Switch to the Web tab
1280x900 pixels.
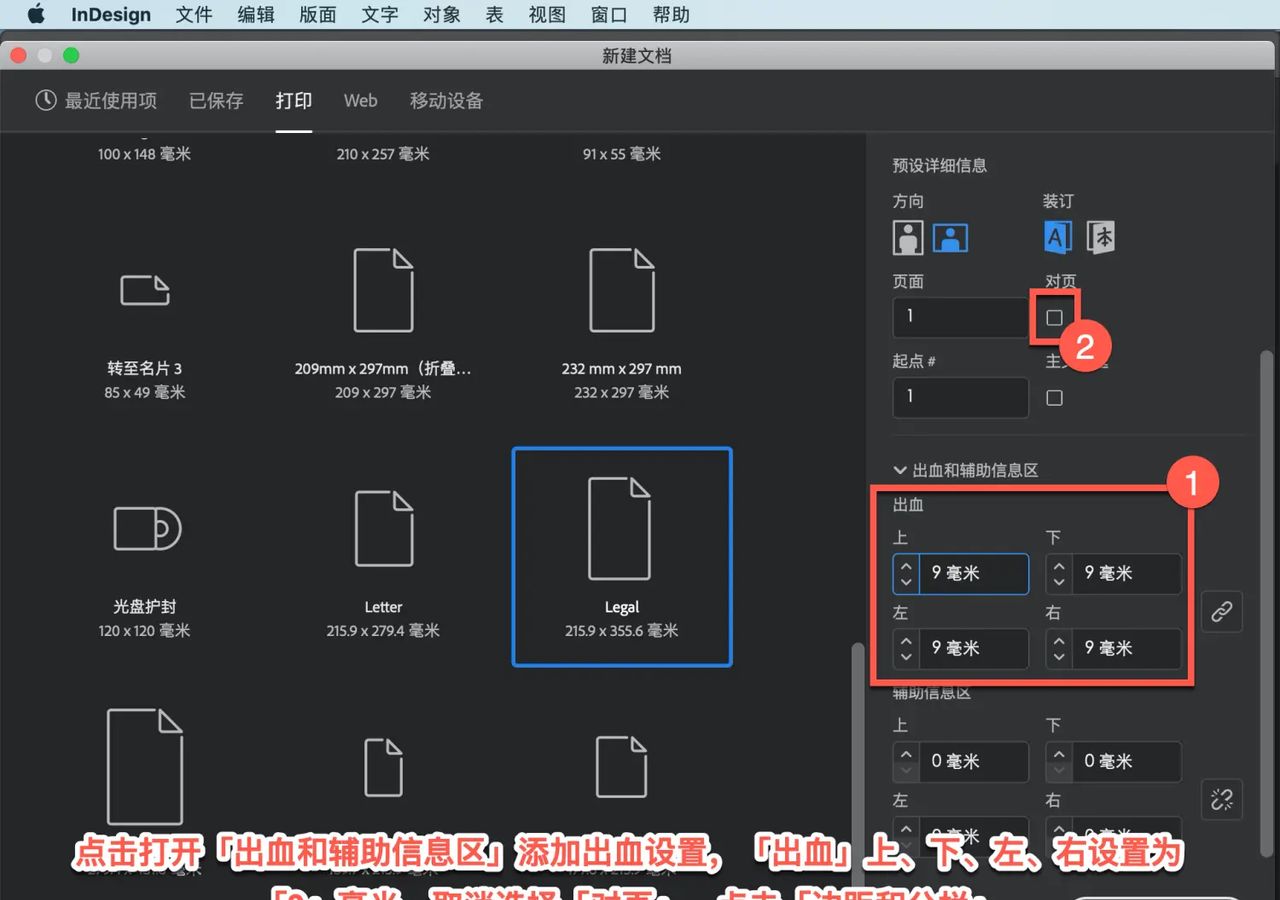(360, 100)
